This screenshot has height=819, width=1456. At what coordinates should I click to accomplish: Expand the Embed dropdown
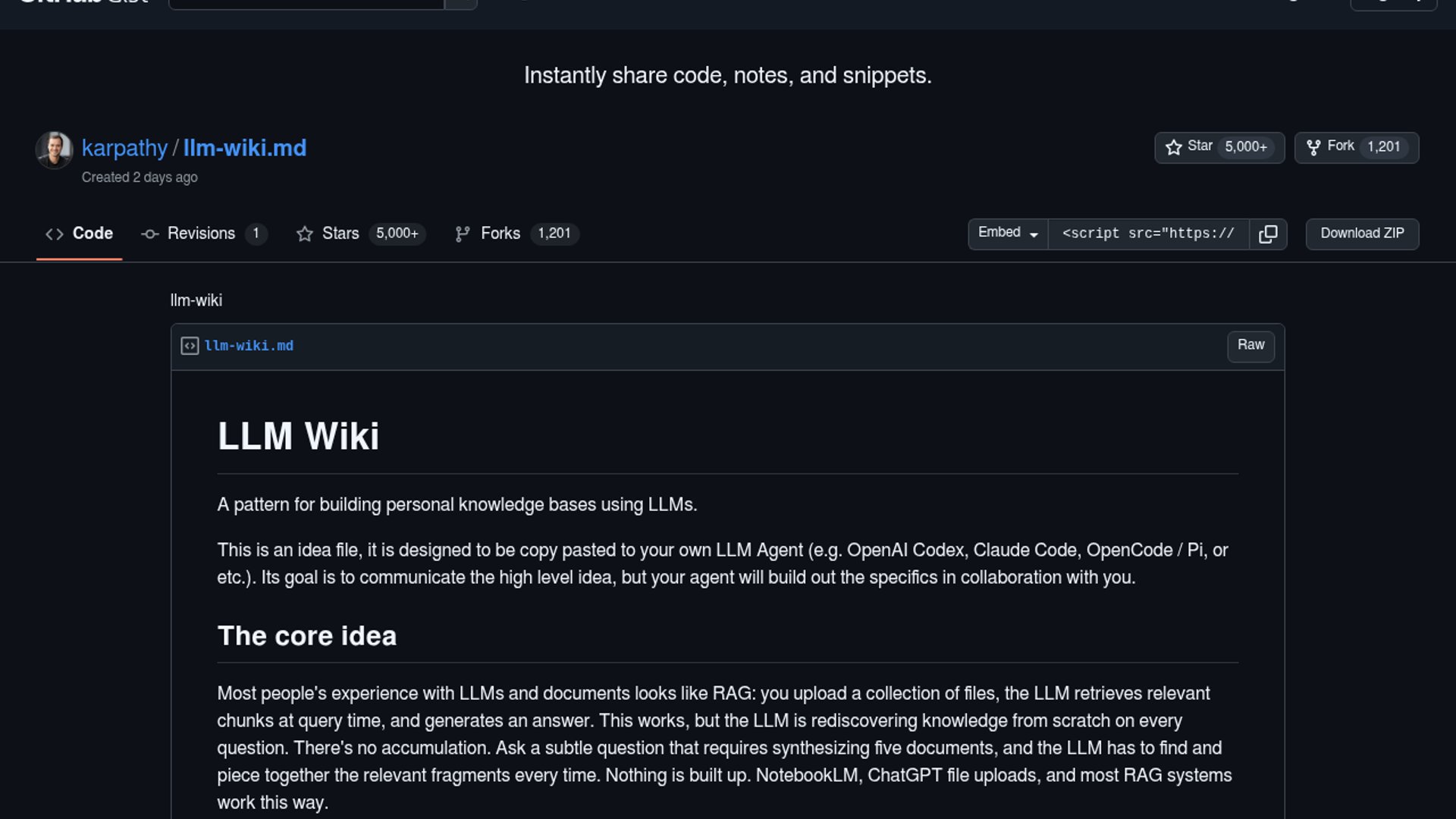pyautogui.click(x=1008, y=234)
